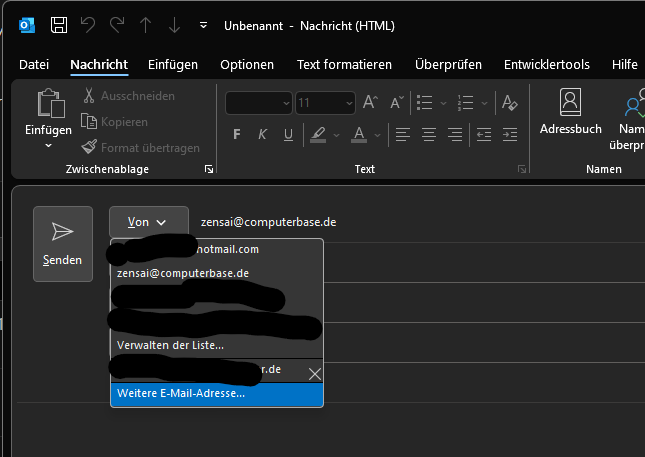Open Text group dialog launcher

pyautogui.click(x=522, y=169)
